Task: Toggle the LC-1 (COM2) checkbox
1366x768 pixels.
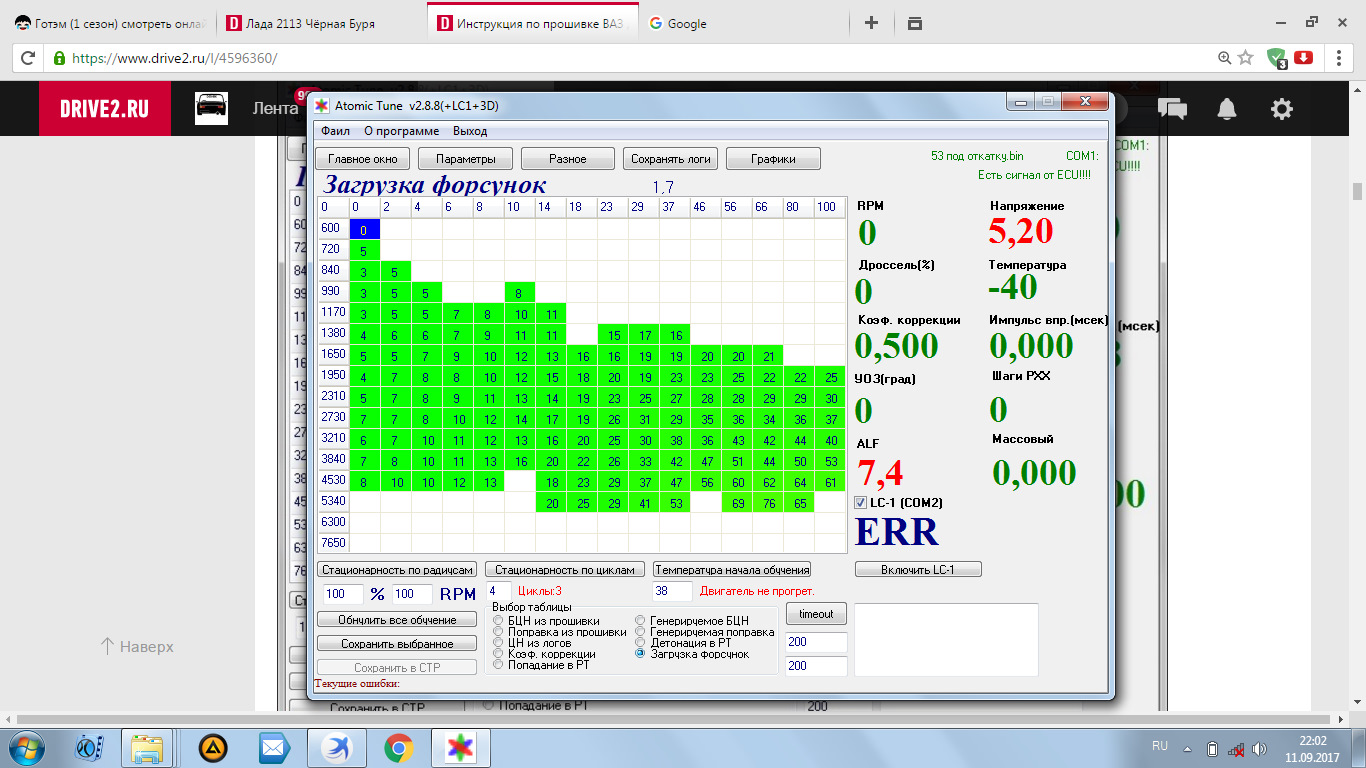Action: [861, 502]
